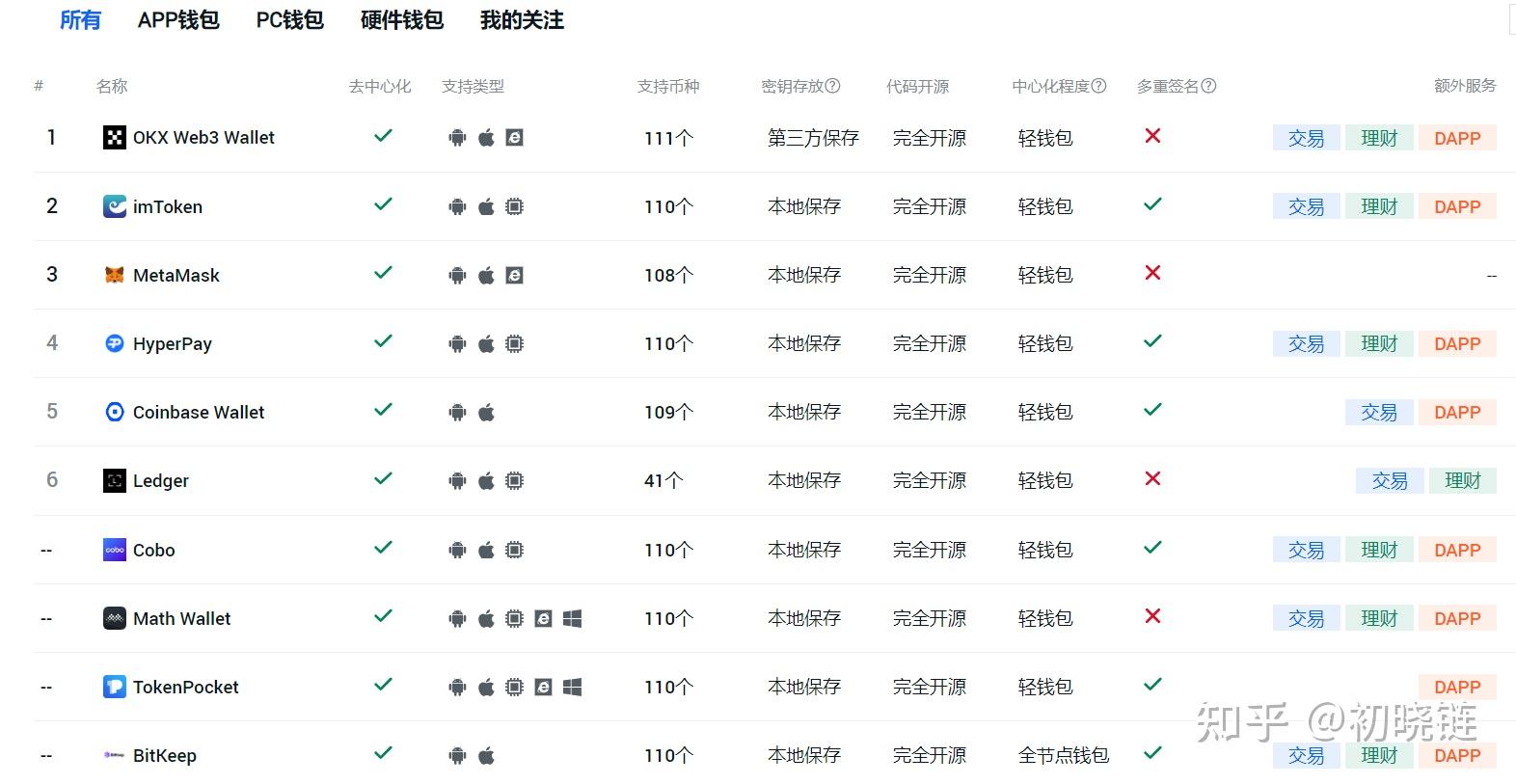The width and height of the screenshot is (1516, 784).
Task: Click 交易 tag for Math Wallet
Action: click(1306, 618)
